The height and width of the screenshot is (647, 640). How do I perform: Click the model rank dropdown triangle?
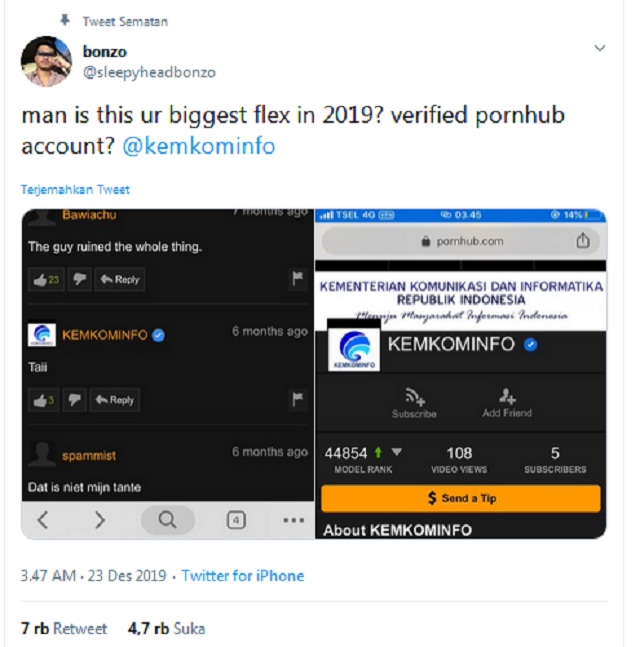tap(397, 452)
